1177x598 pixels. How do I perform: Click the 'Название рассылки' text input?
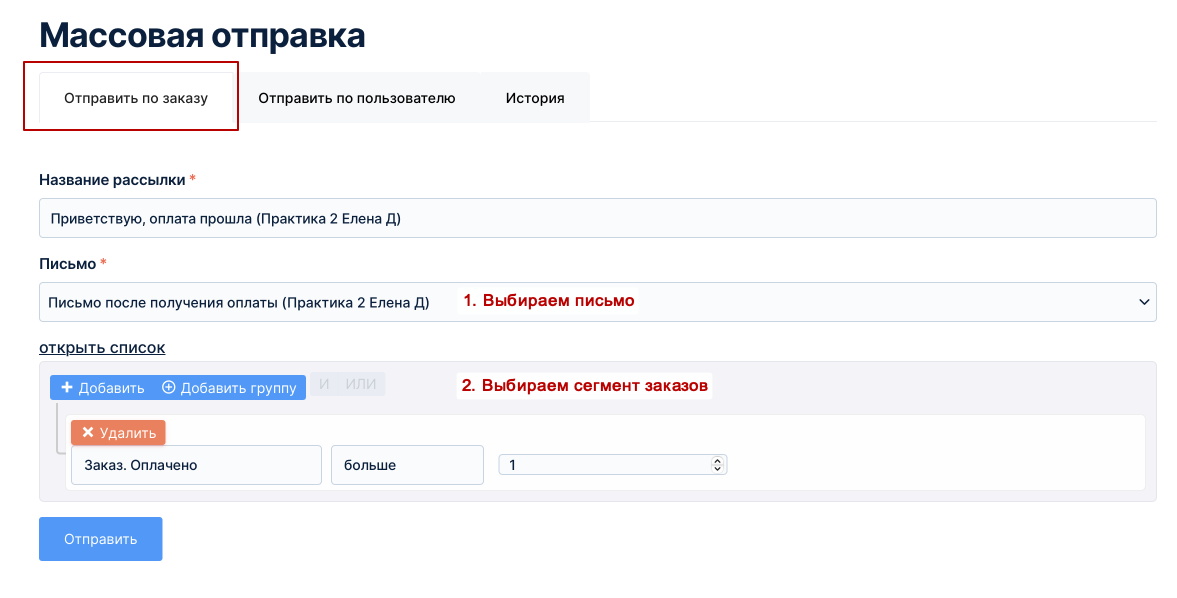[597, 218]
